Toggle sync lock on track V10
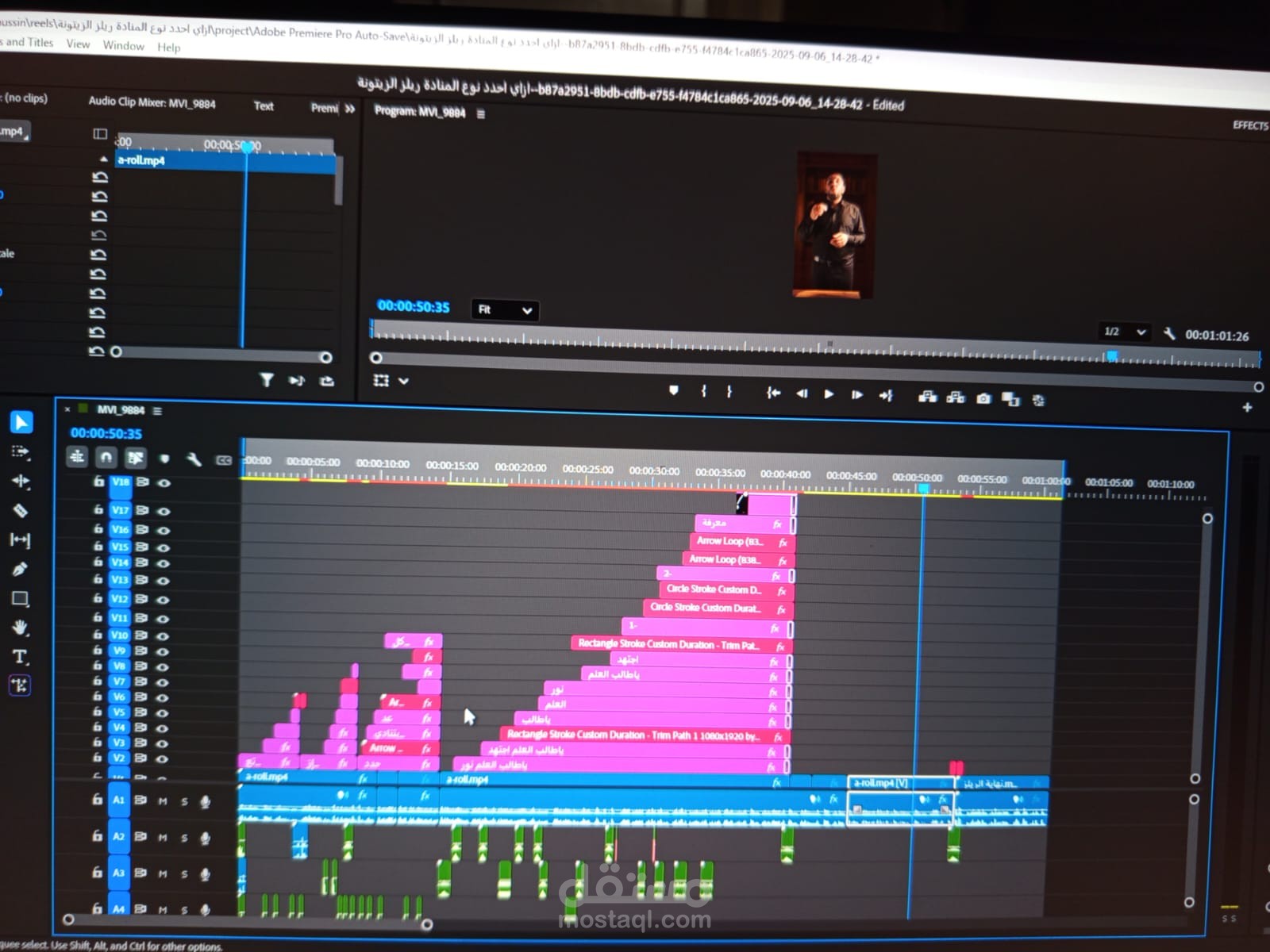Viewport: 1270px width, 952px height. (141, 635)
